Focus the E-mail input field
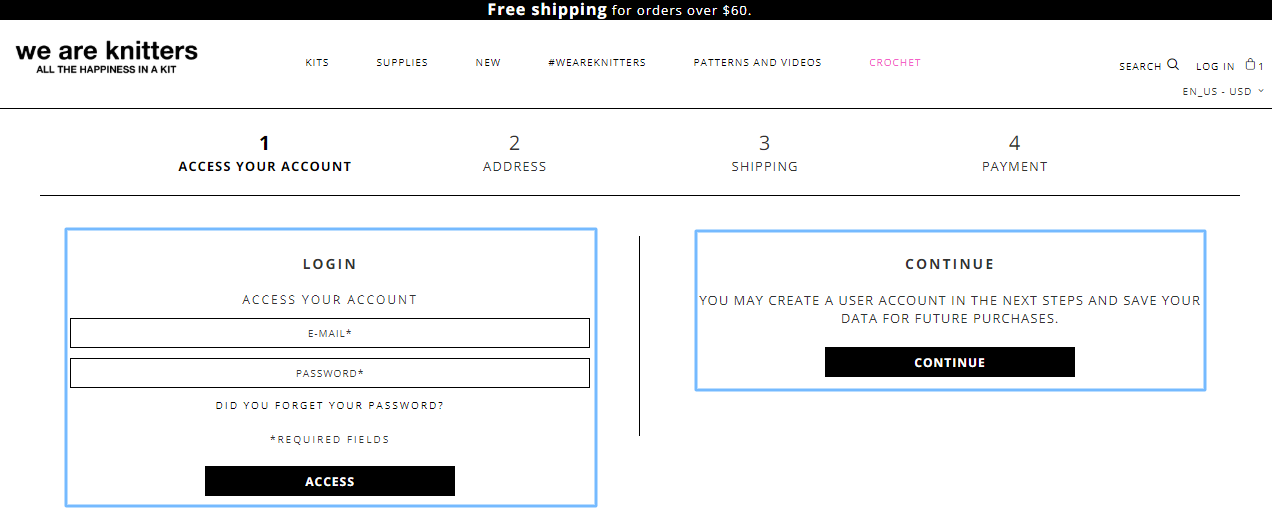Screen dimensions: 1272x511 330,333
